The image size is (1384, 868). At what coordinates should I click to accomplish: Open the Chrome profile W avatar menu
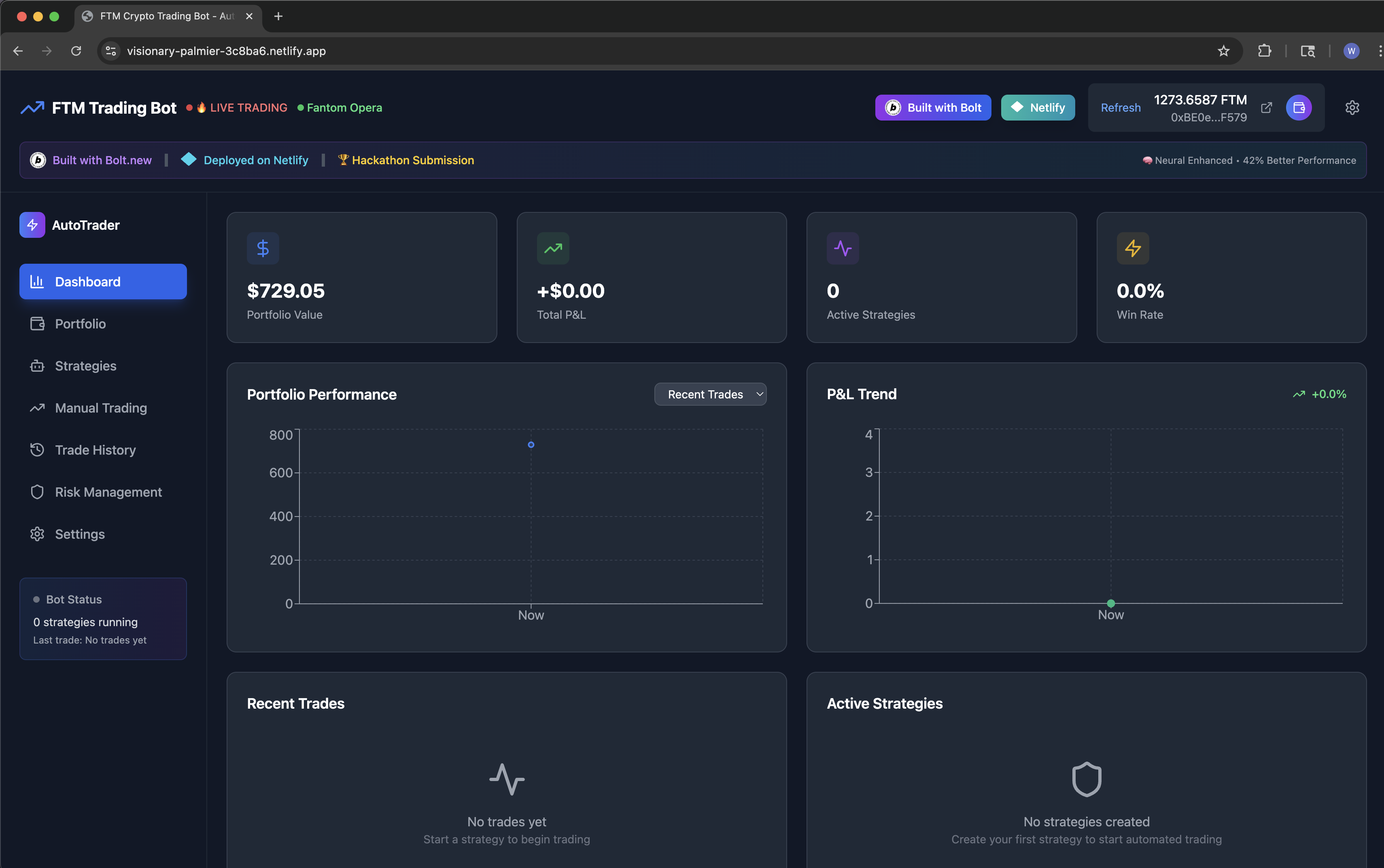tap(1351, 51)
